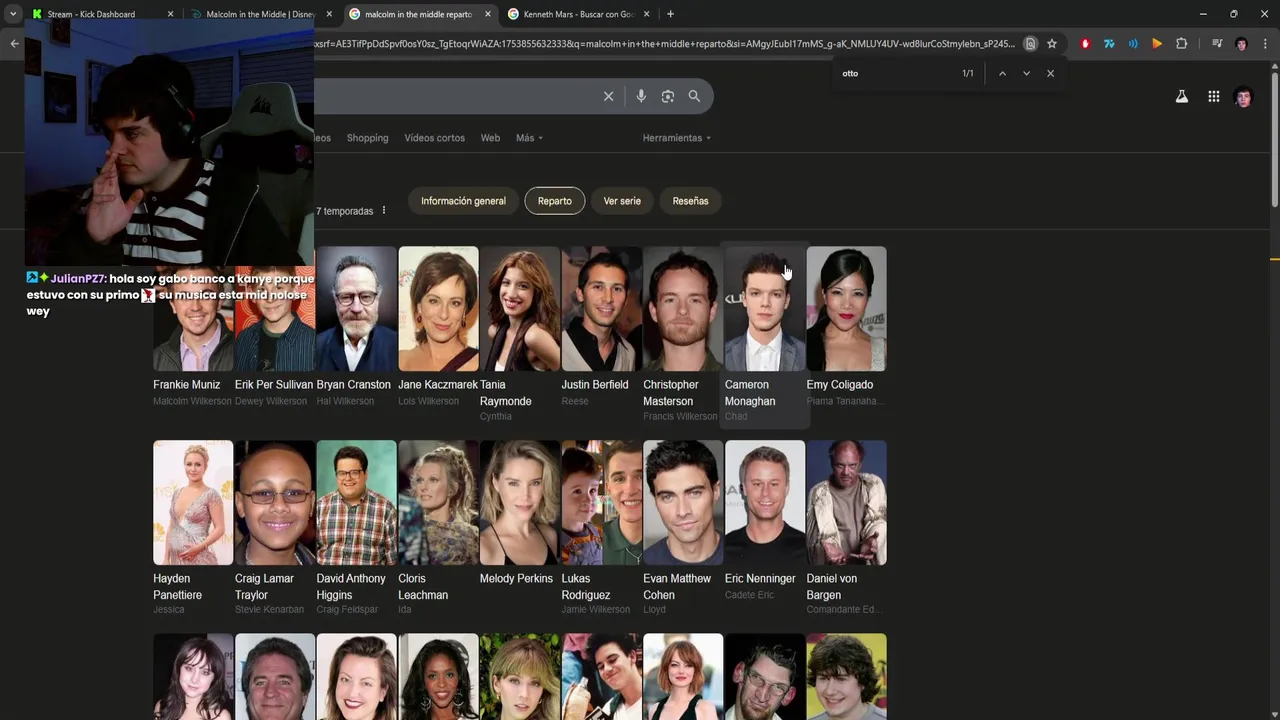Click the Erik Per Sullivan name link

coord(274,385)
